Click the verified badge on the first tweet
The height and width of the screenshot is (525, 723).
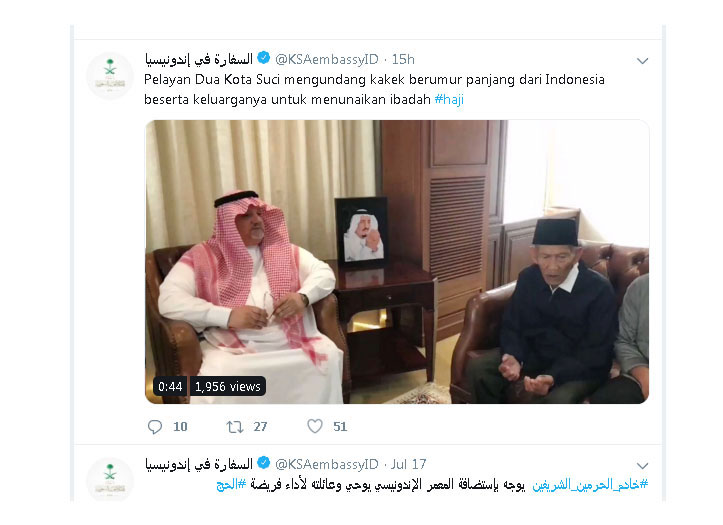click(263, 59)
